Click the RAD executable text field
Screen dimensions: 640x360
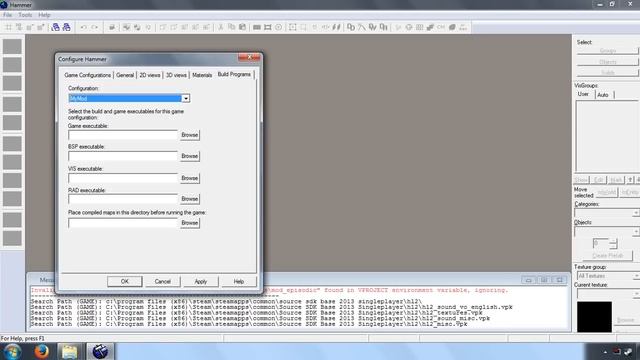[123, 199]
